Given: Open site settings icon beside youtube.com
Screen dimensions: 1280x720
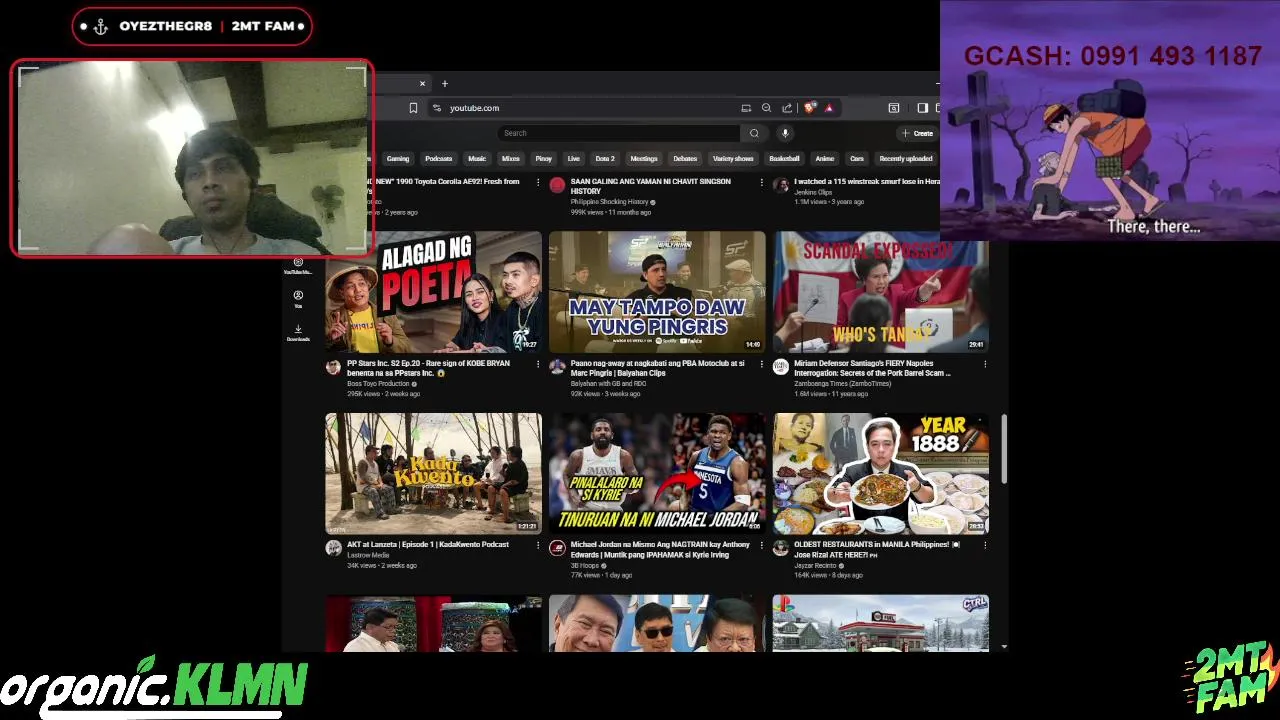Looking at the screenshot, I should click(x=437, y=108).
